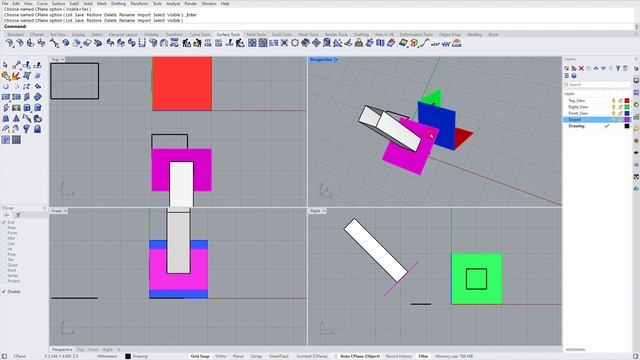Click the gear-shaped icon in surface toolbar
Viewport: 640px width, 360px height.
[x=295, y=43]
